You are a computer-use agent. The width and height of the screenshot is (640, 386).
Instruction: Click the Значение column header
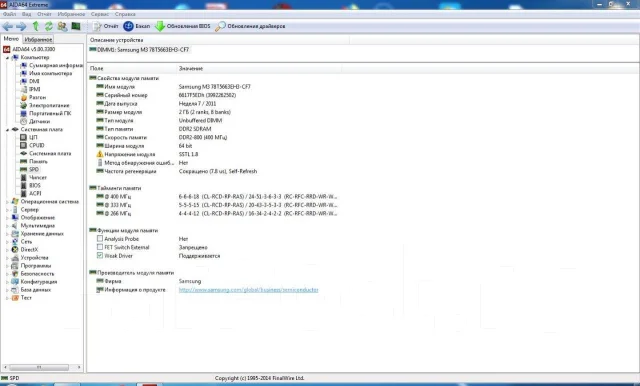click(x=260, y=69)
